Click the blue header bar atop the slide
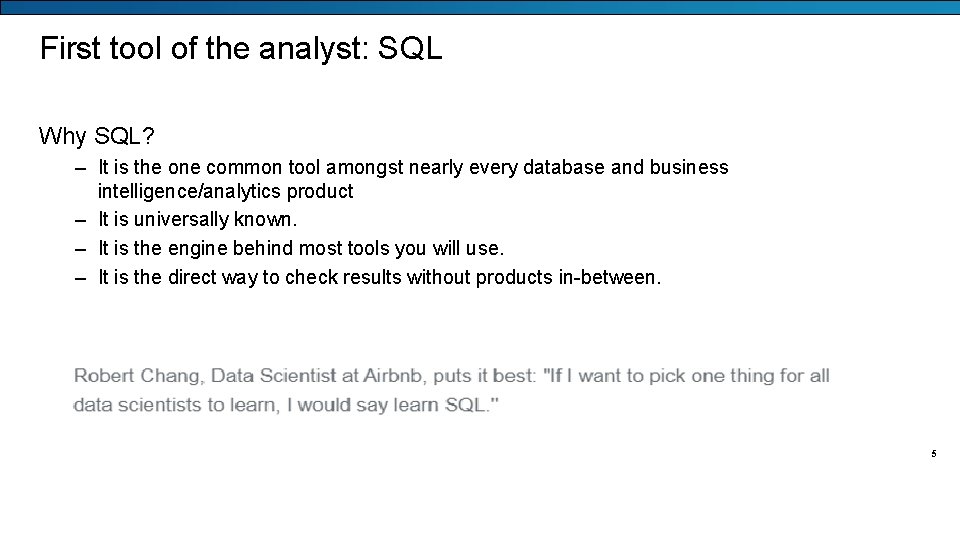 point(480,7)
